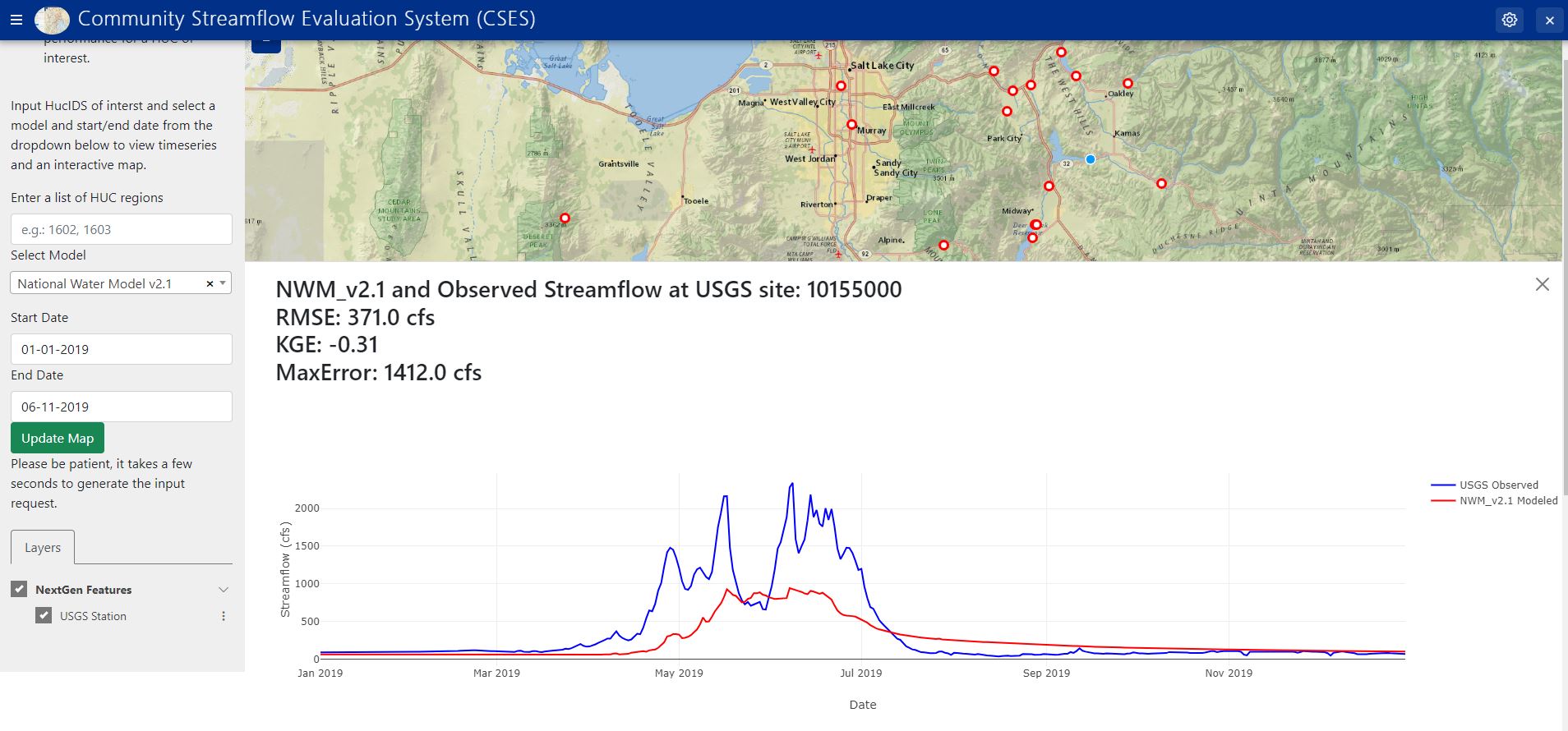Click the '2000' y-axis tick label
Image resolution: width=1568 pixels, height=731 pixels.
click(307, 508)
